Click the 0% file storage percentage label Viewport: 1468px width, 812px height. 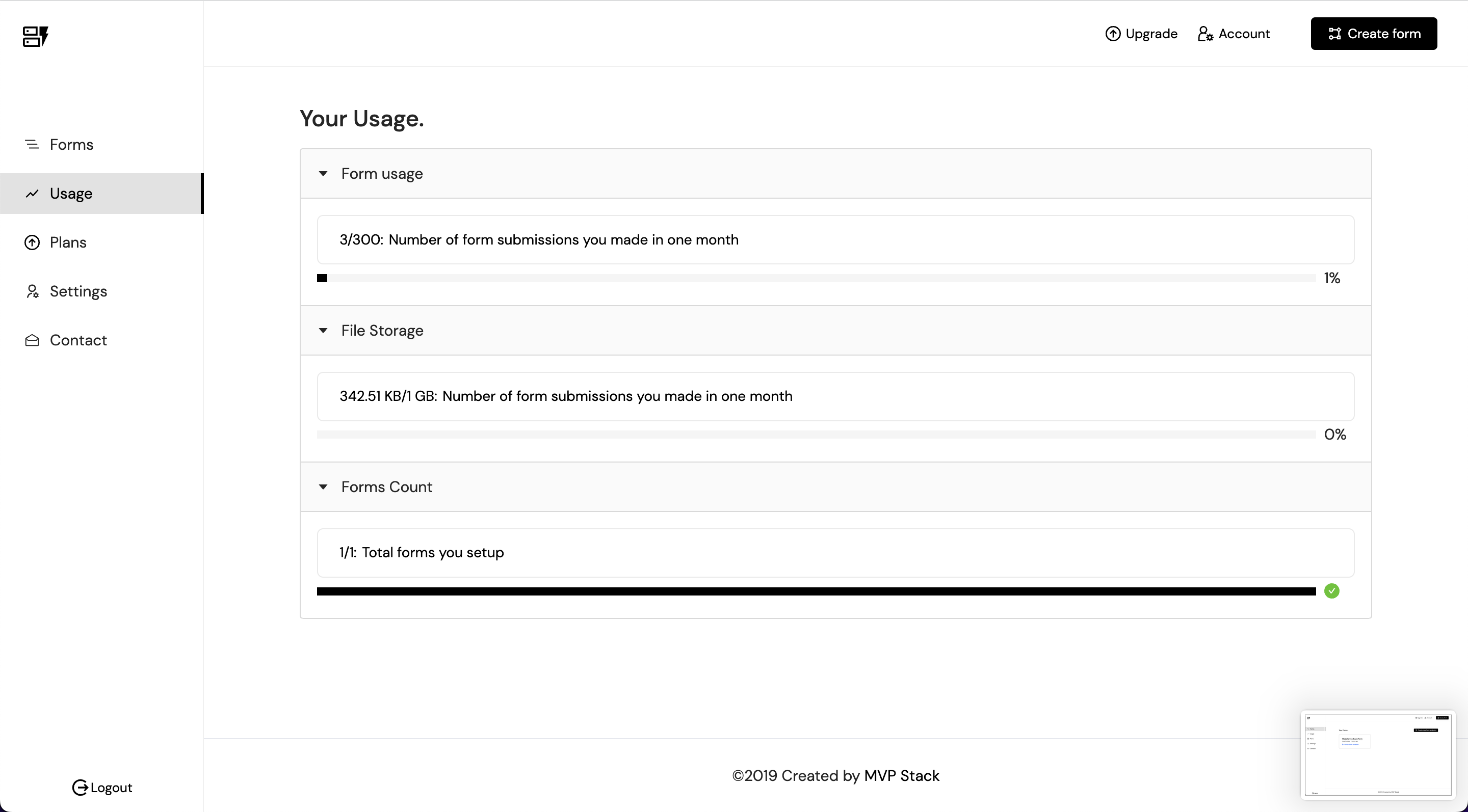[x=1335, y=434]
